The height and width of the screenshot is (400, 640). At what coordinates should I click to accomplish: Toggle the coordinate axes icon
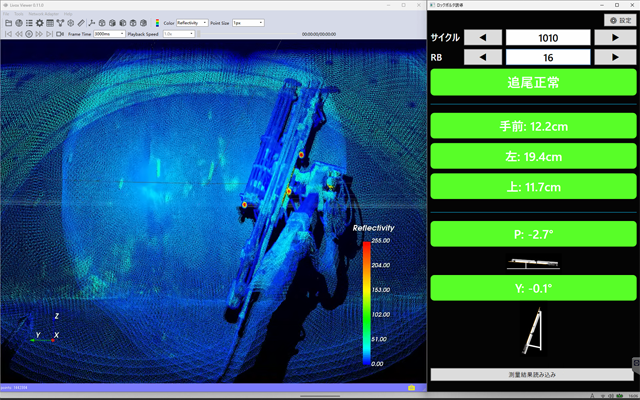click(91, 23)
